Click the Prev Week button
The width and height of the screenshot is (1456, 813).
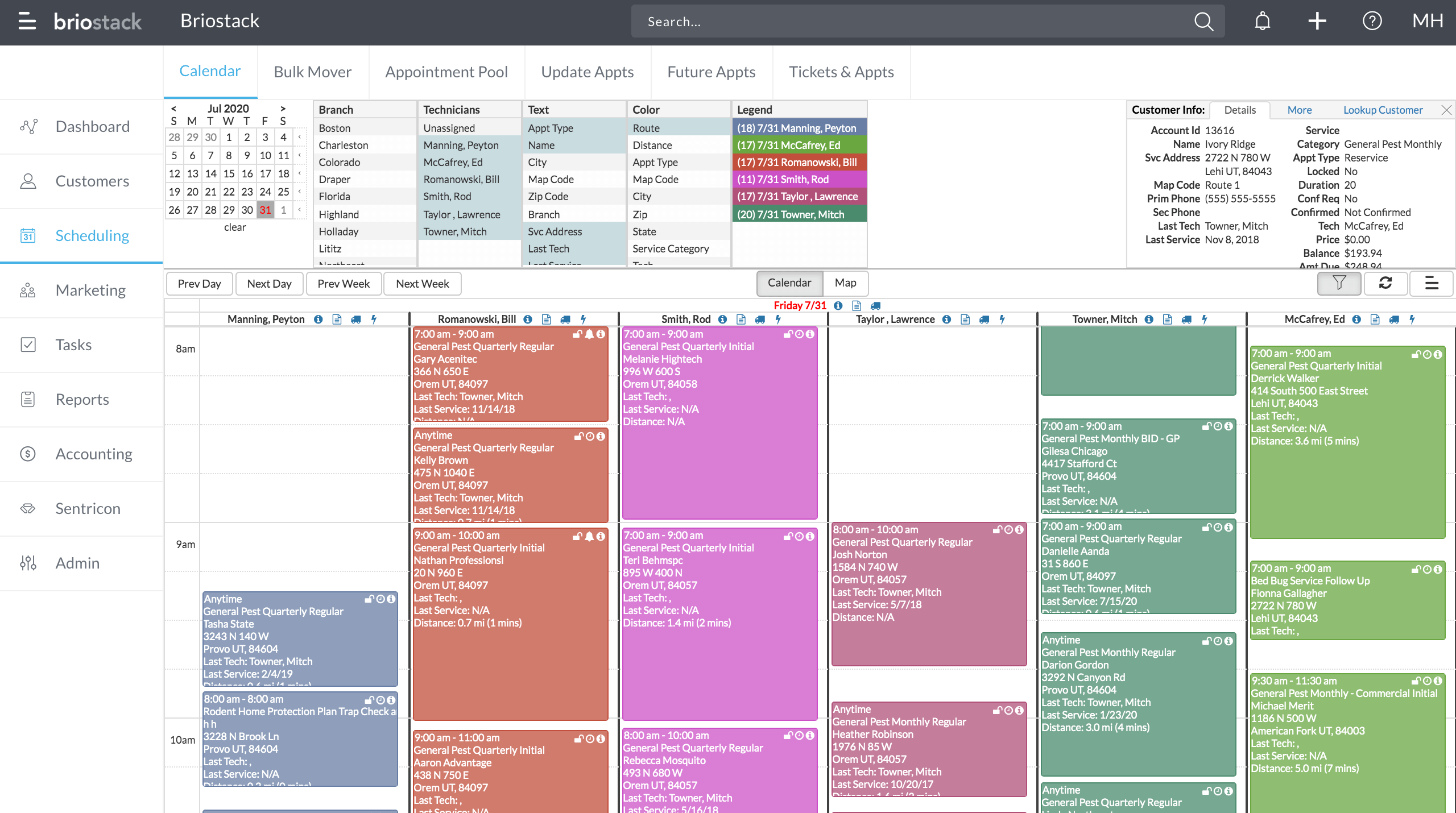coord(344,284)
